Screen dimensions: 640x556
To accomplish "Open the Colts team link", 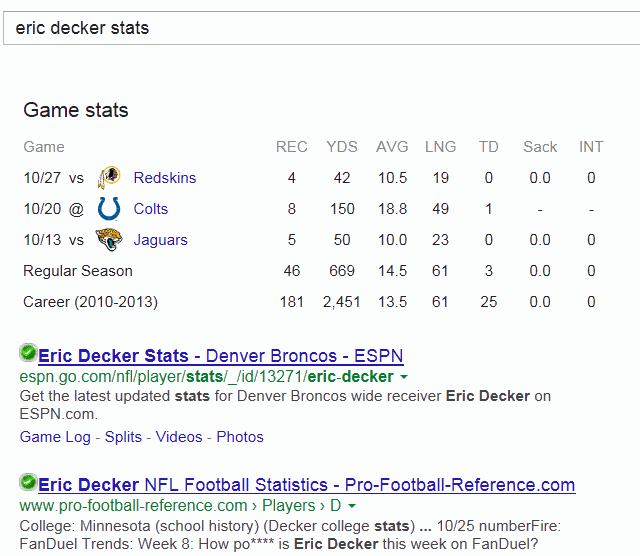I will click(151, 209).
